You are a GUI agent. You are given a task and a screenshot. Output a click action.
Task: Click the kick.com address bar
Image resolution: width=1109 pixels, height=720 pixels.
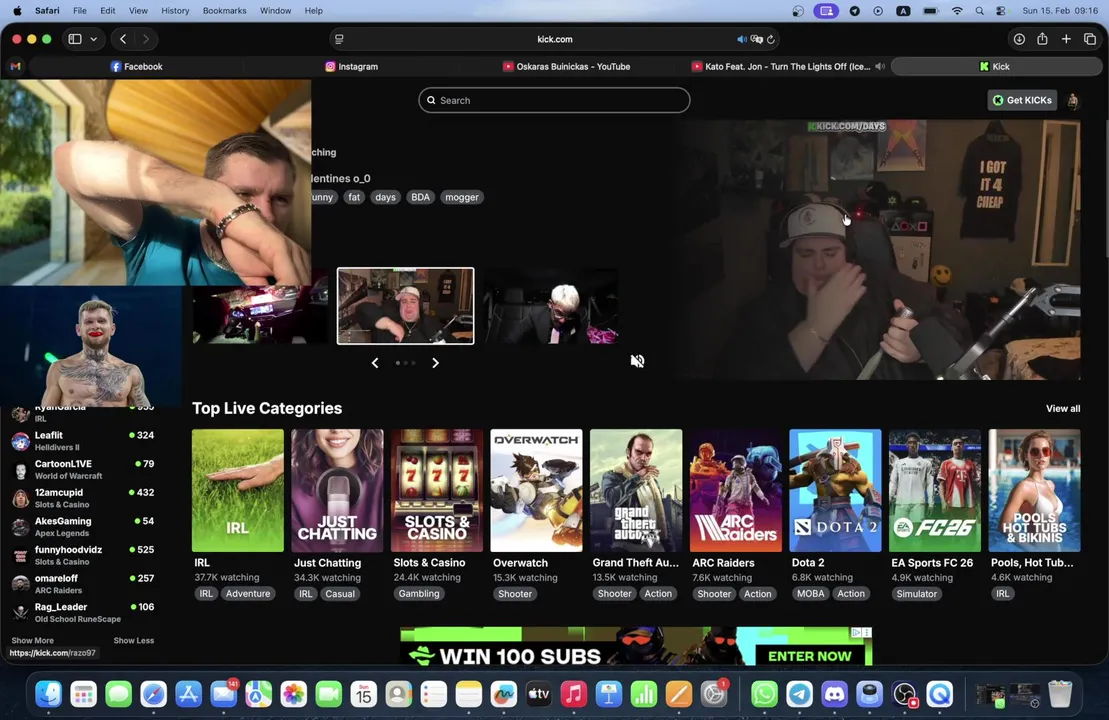click(x=554, y=40)
